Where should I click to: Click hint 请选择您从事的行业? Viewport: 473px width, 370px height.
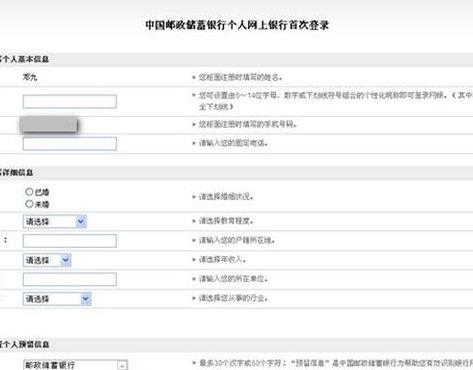coord(233,298)
